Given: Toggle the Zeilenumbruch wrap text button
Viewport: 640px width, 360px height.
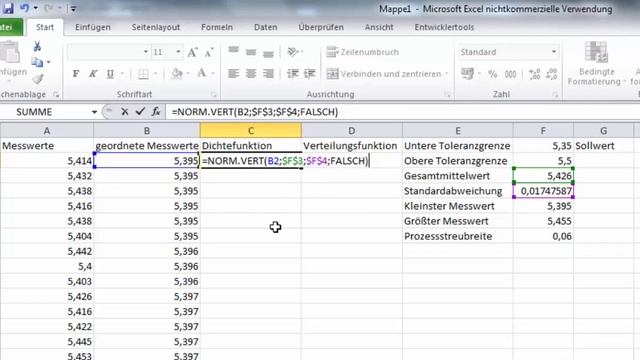Looking at the screenshot, I should coord(362,52).
